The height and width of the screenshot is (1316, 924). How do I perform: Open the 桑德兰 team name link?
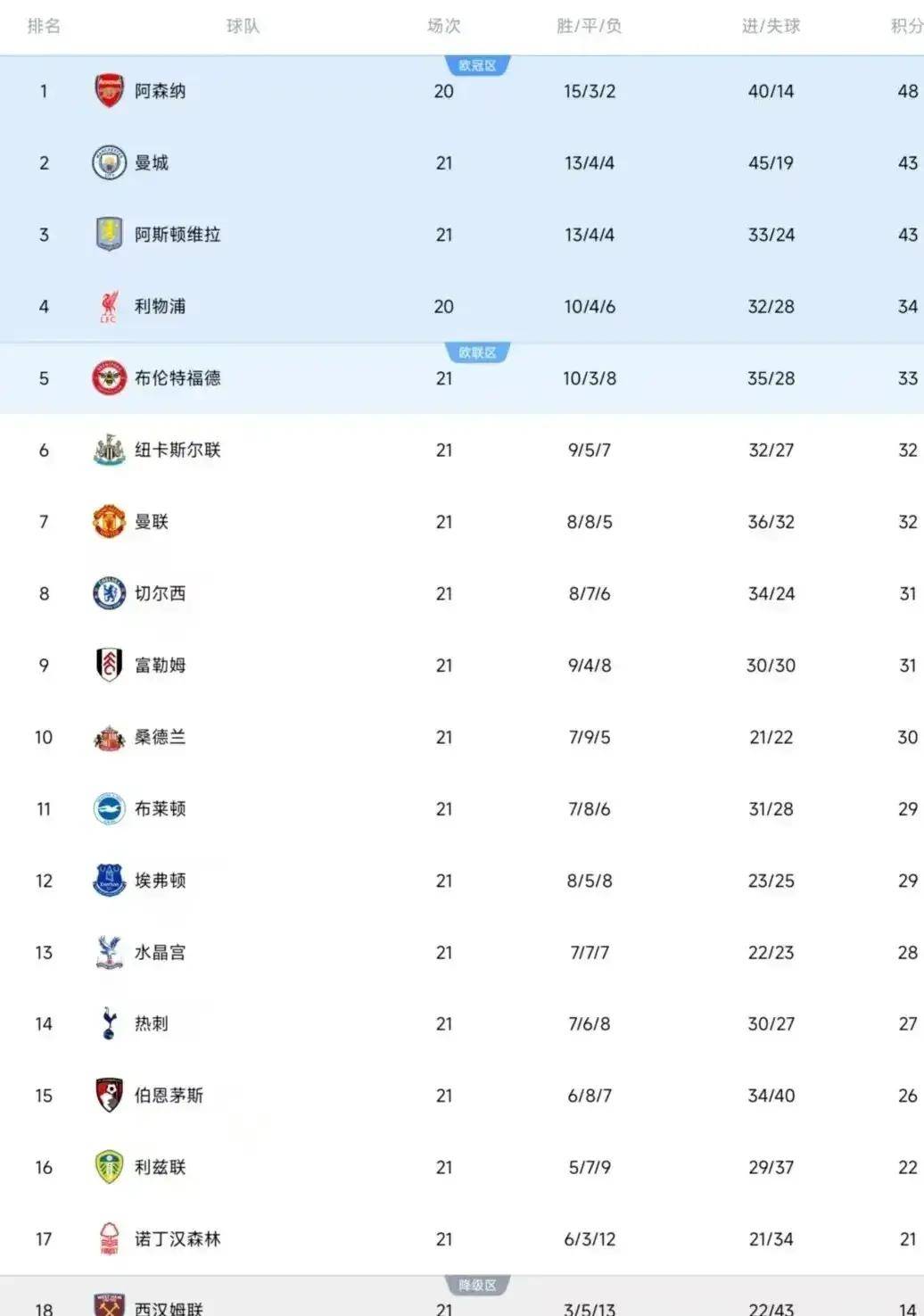coord(161,738)
